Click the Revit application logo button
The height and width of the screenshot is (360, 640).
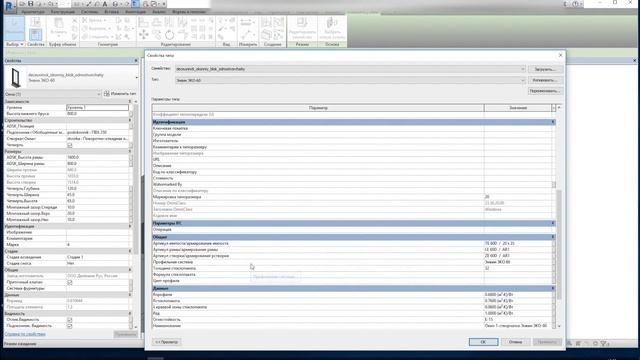click(9, 6)
